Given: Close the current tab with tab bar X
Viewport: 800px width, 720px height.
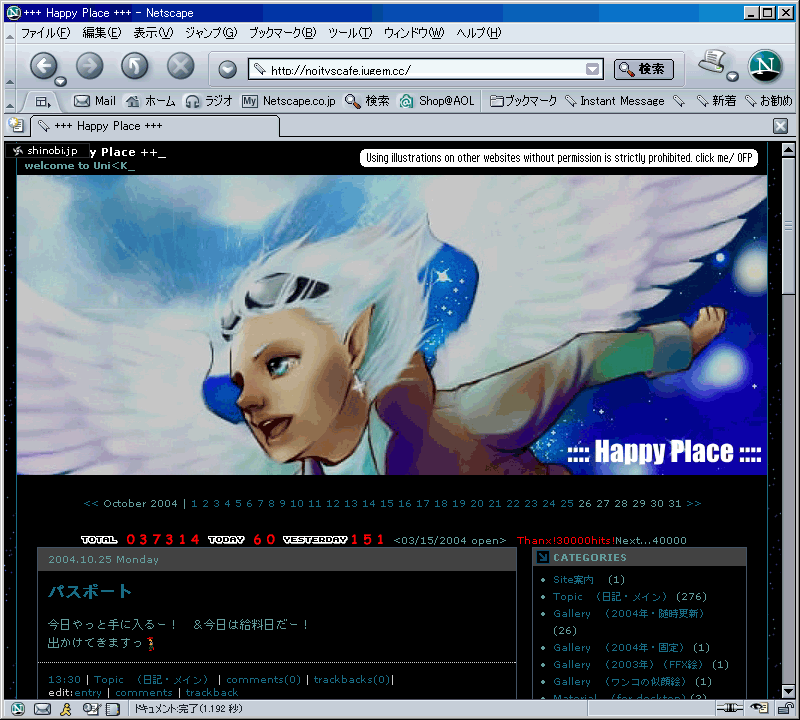Looking at the screenshot, I should tap(780, 126).
